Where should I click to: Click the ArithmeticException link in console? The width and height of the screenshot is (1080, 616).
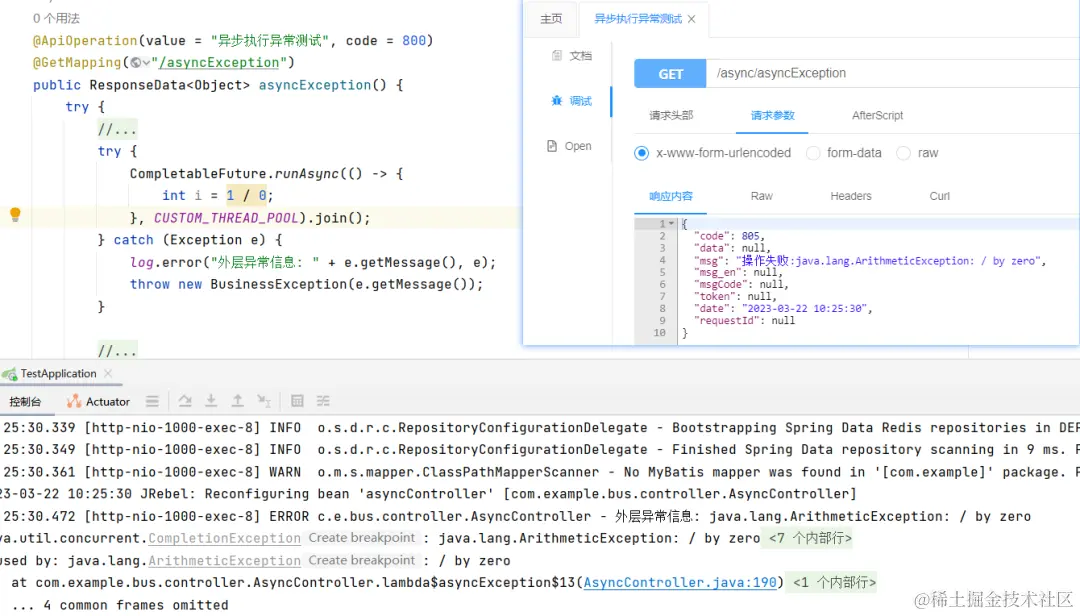225,561
